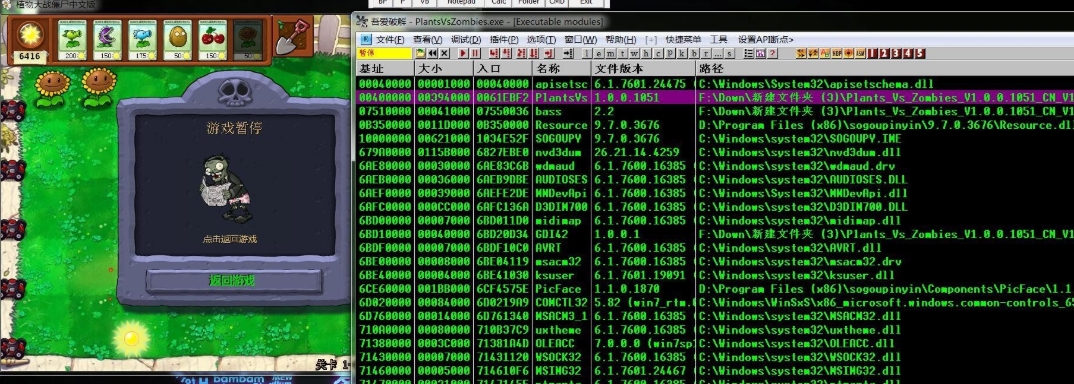Click the shovel tool in the game
Image resolution: width=1074 pixels, height=384 pixels.
[x=292, y=37]
